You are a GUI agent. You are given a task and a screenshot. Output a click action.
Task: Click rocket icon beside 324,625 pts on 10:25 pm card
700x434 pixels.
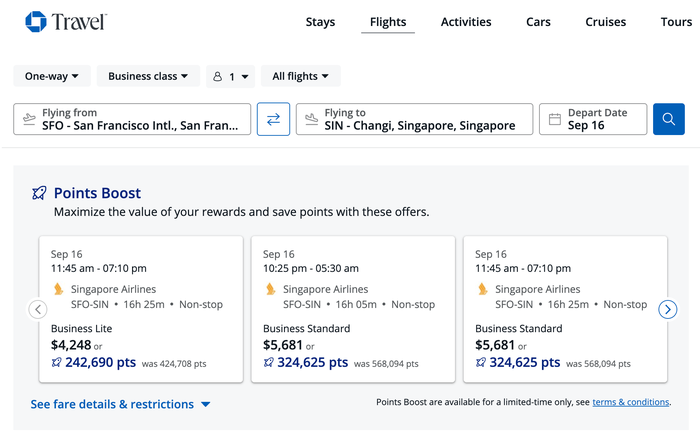[x=268, y=362]
